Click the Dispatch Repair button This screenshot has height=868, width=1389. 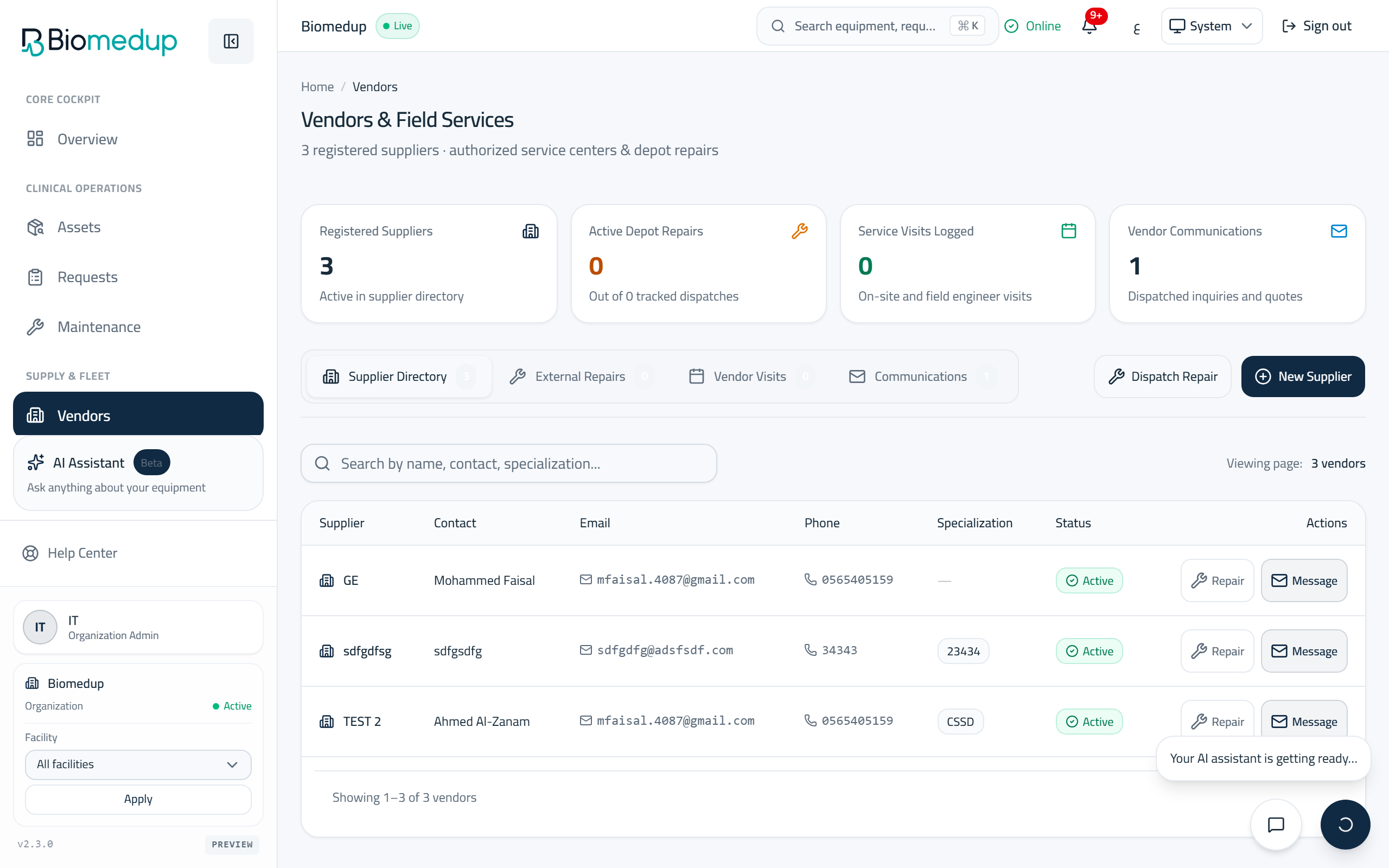click(x=1163, y=376)
